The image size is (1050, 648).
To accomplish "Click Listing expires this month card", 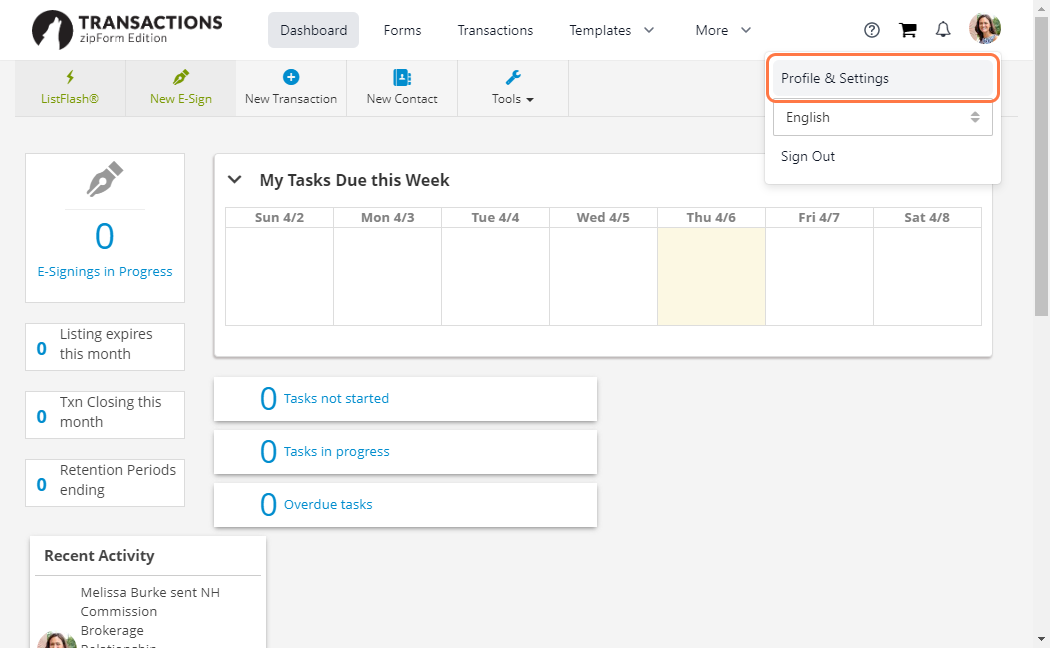I will click(105, 347).
